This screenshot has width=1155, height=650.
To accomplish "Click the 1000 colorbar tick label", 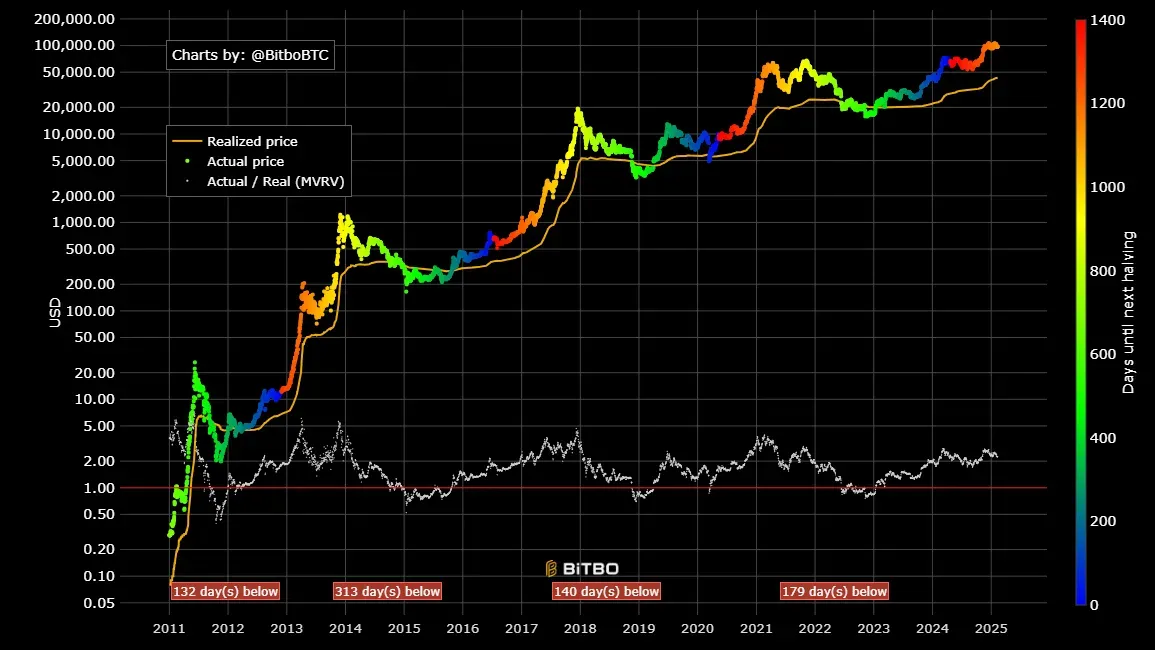I will (x=1108, y=187).
